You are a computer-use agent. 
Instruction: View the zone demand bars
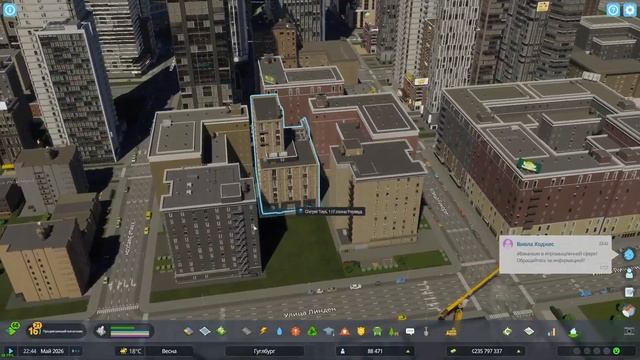pyautogui.click(x=130, y=331)
